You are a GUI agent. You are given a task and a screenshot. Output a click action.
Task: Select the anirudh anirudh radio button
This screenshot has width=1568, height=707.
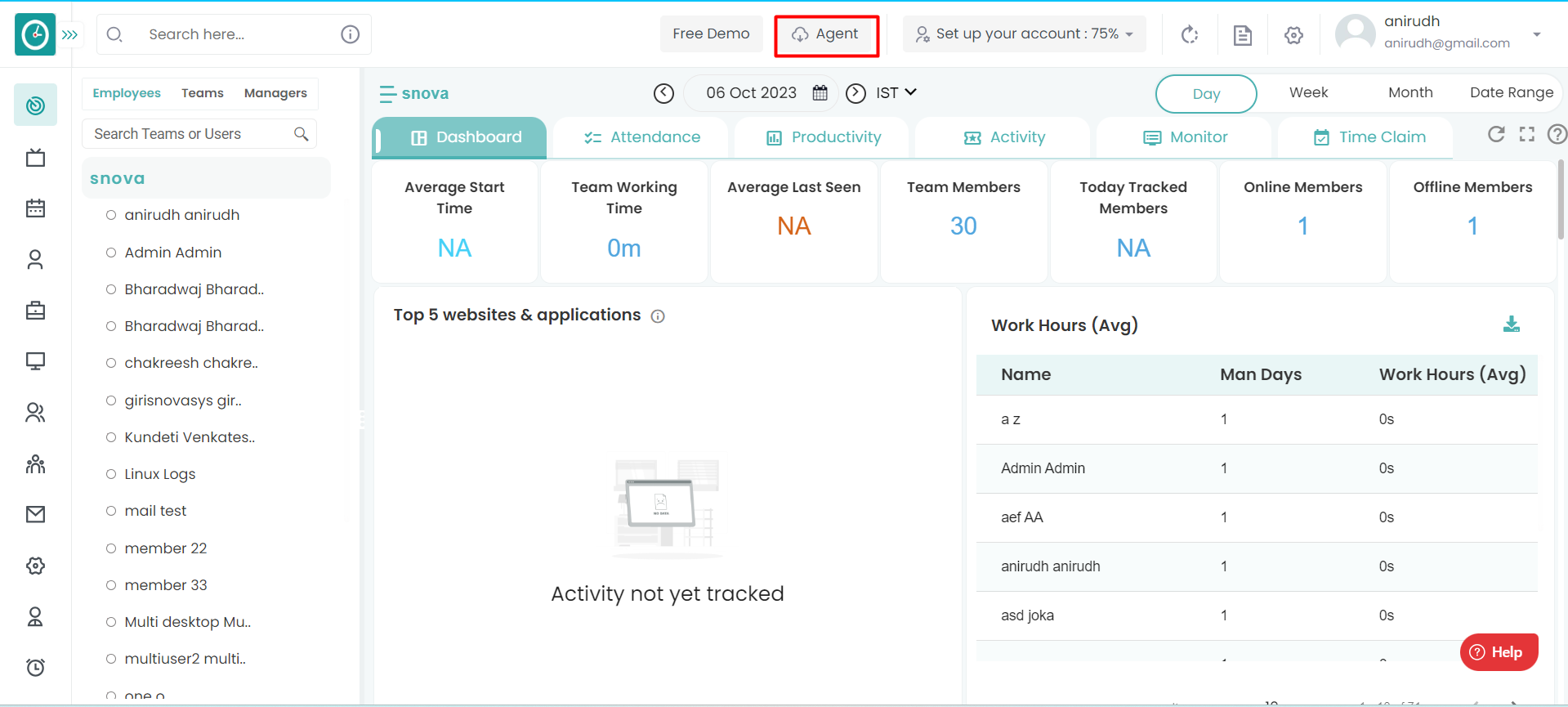click(x=111, y=215)
